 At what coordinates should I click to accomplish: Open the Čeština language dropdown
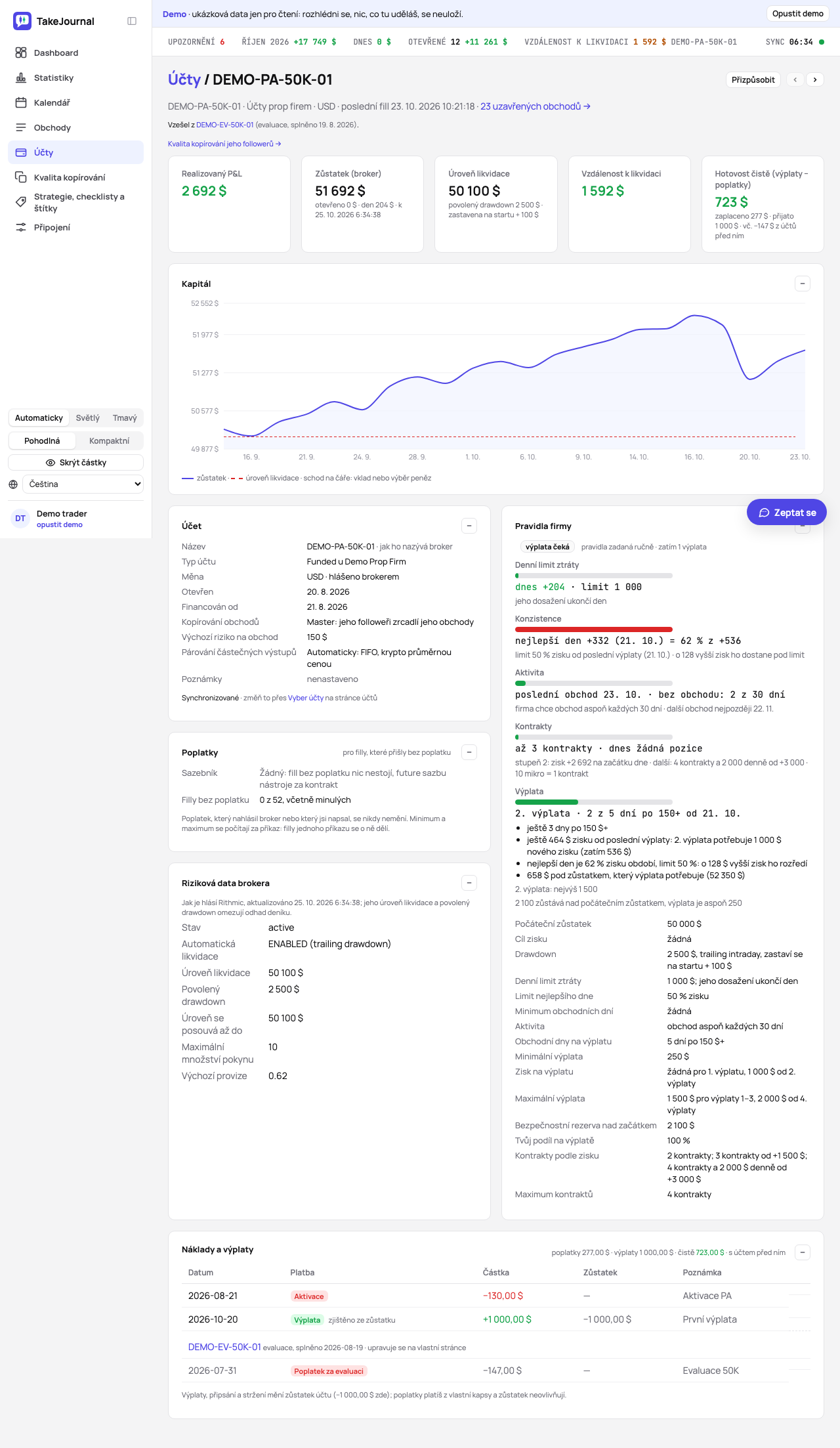click(x=83, y=484)
